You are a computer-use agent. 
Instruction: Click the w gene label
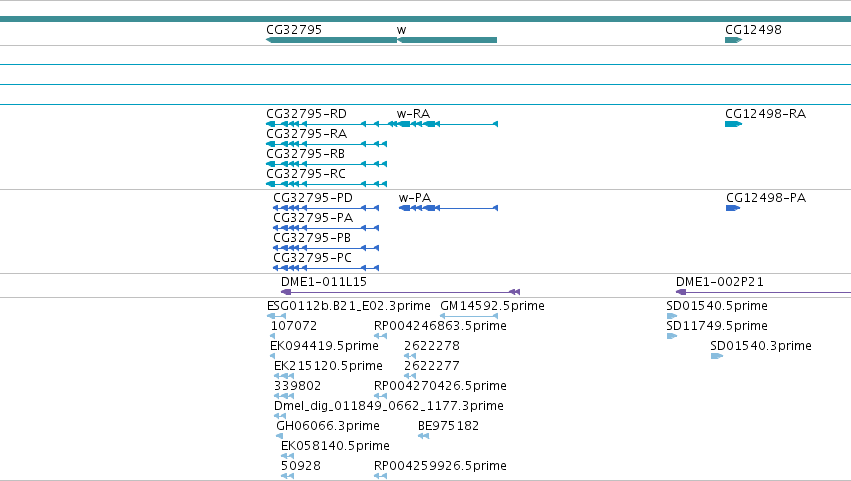402,30
